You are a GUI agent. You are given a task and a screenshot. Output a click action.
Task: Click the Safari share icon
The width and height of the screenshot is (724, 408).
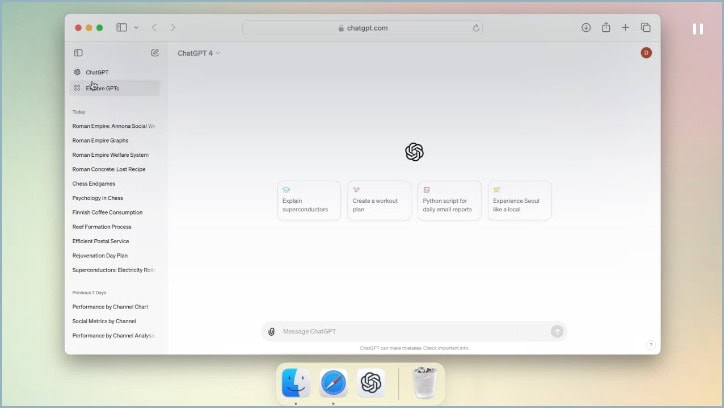[x=606, y=27]
